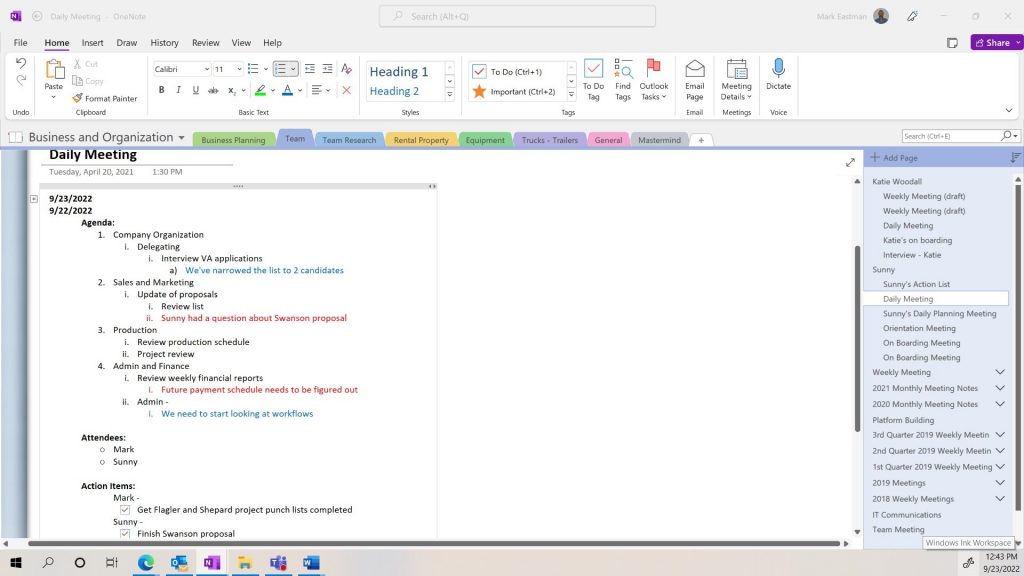1024x576 pixels.
Task: Open the Insert ribbon tab
Action: [92, 43]
